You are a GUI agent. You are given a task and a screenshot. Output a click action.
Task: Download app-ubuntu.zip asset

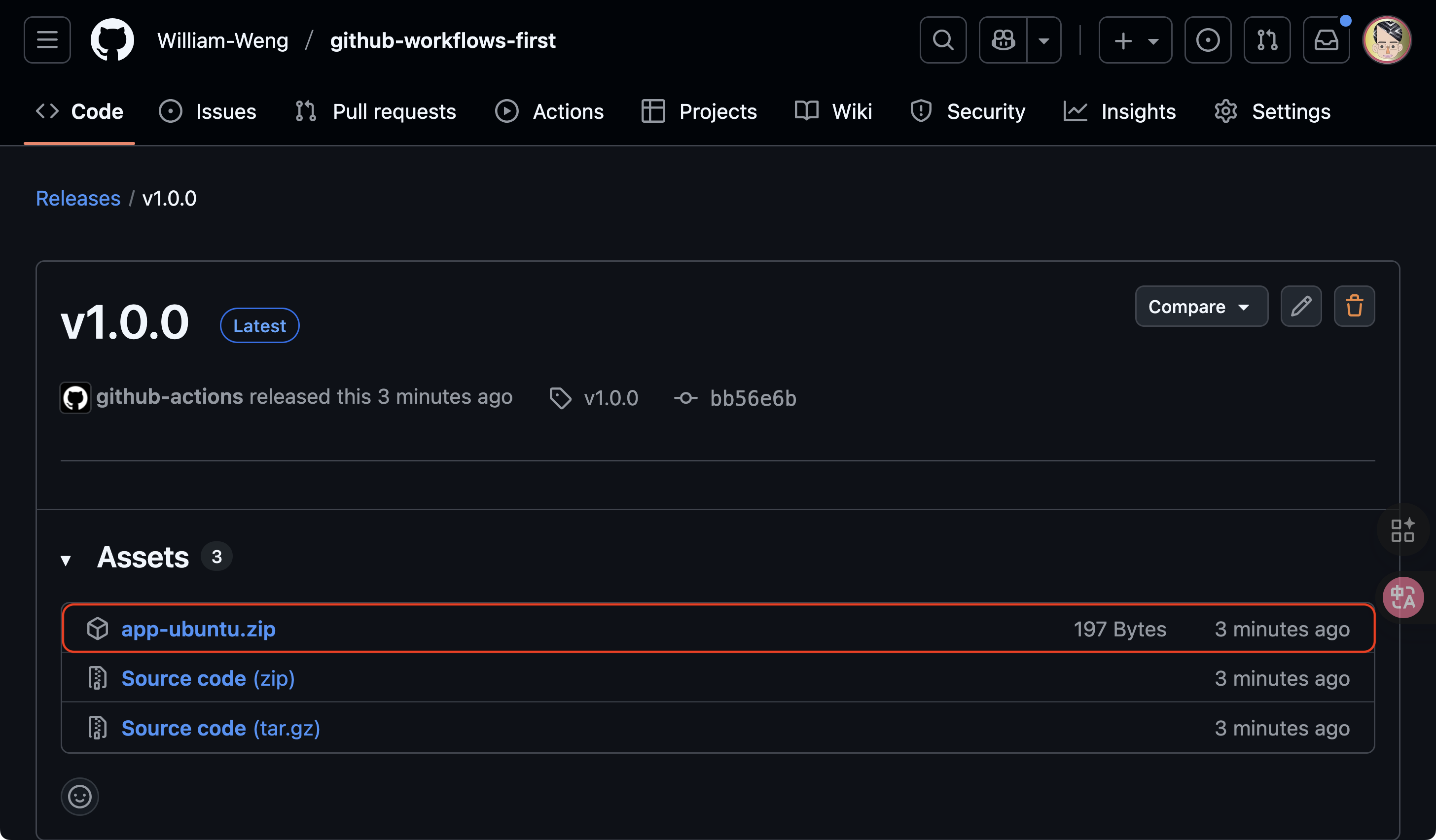198,629
